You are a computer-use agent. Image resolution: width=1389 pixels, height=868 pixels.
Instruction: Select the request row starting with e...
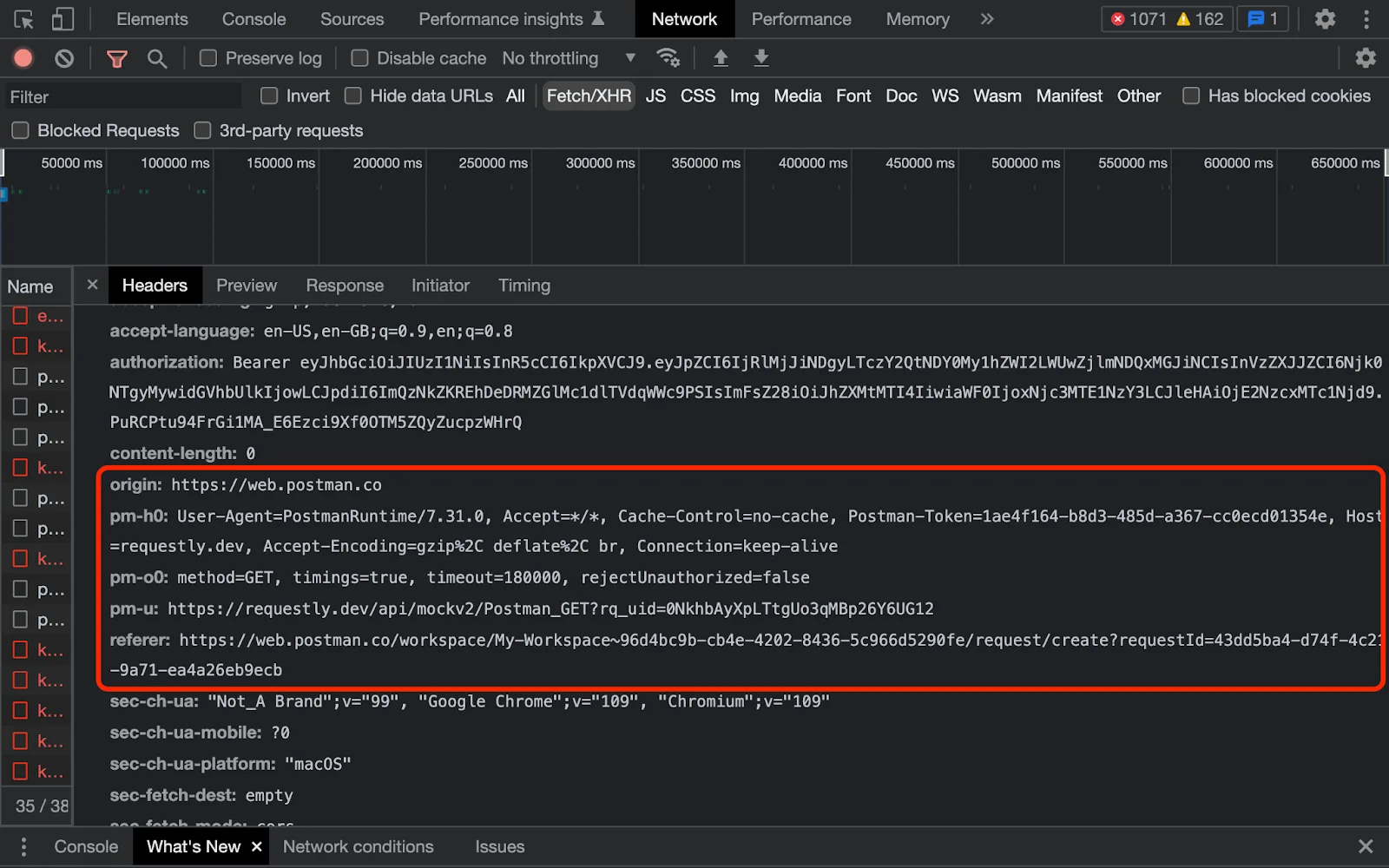[x=36, y=316]
